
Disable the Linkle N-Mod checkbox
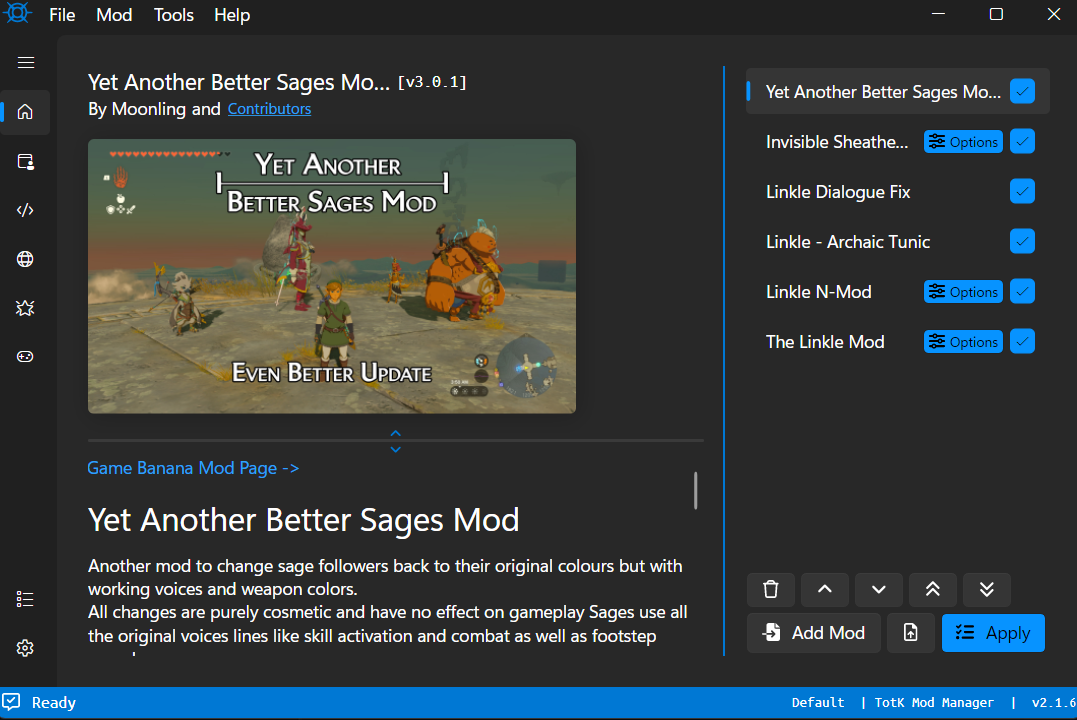coord(1023,291)
